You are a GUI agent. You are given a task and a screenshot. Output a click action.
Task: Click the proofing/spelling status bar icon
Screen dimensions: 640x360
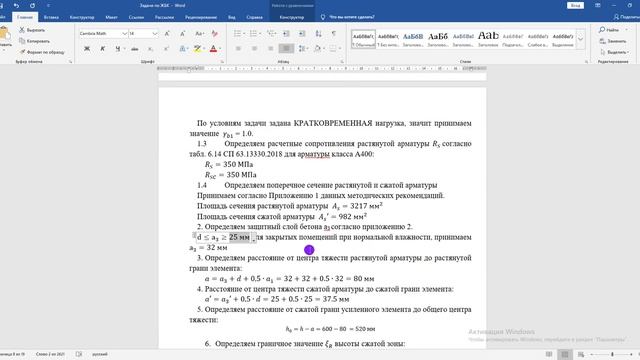click(x=79, y=354)
